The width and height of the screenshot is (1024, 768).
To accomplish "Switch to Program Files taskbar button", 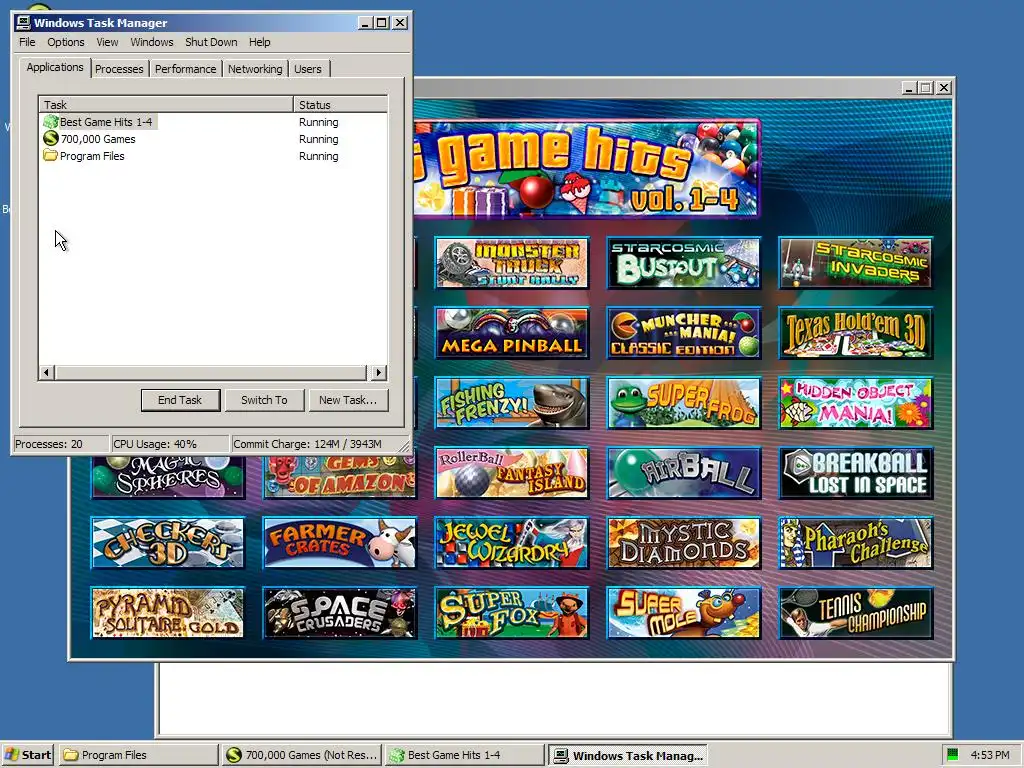I will click(139, 755).
